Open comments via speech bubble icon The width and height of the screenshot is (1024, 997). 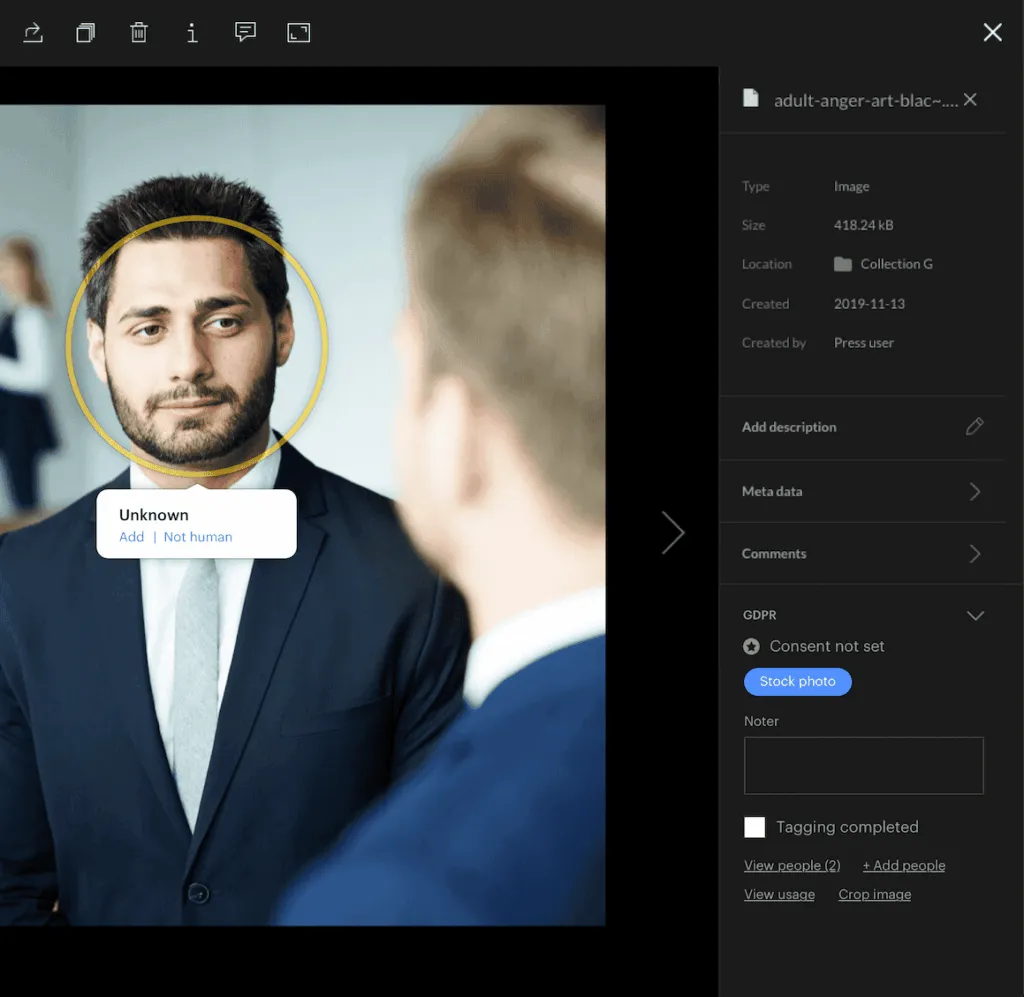(245, 32)
